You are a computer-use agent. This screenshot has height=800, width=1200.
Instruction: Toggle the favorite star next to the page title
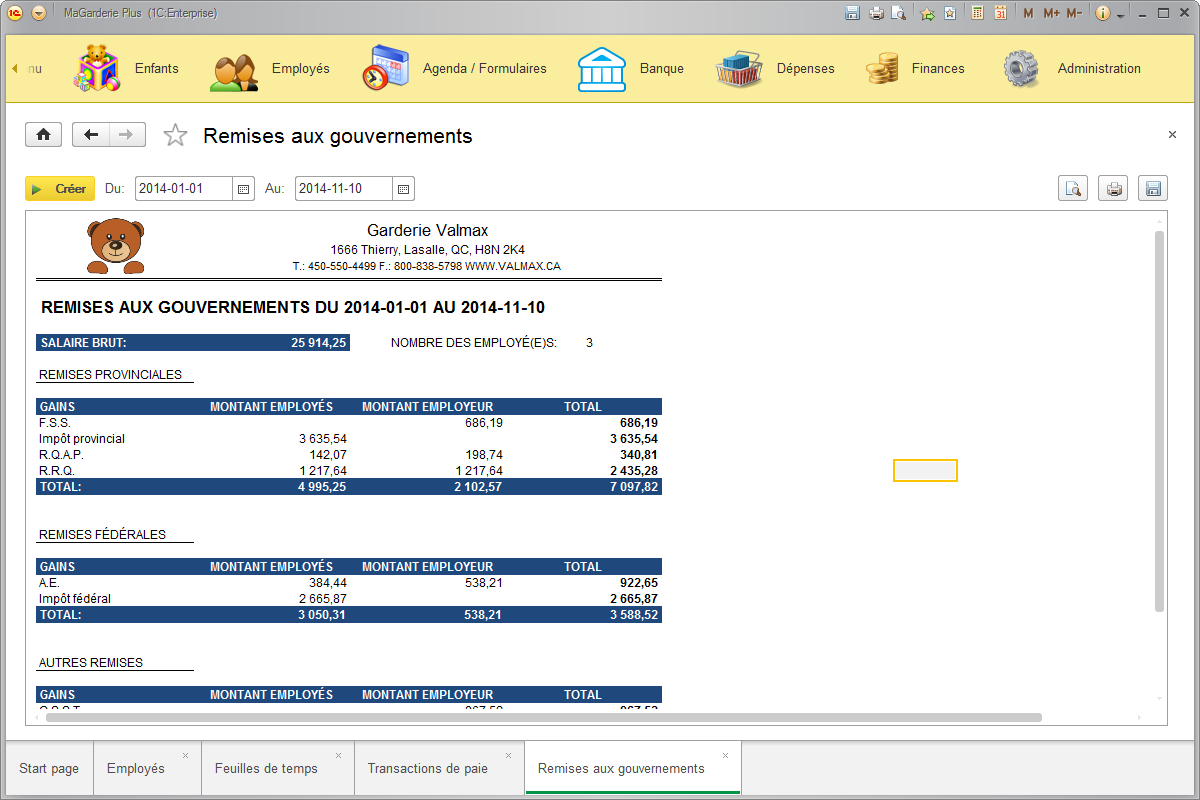(175, 134)
